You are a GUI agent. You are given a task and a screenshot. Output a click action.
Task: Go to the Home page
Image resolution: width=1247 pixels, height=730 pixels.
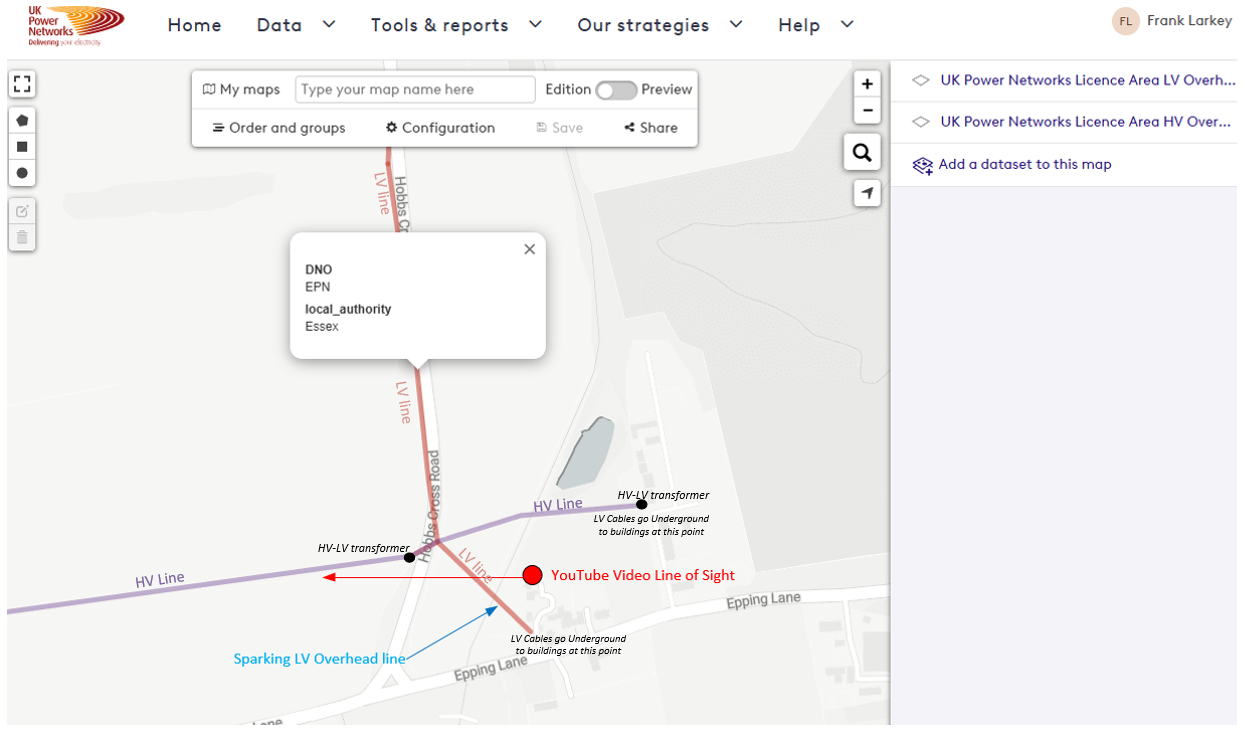point(194,25)
